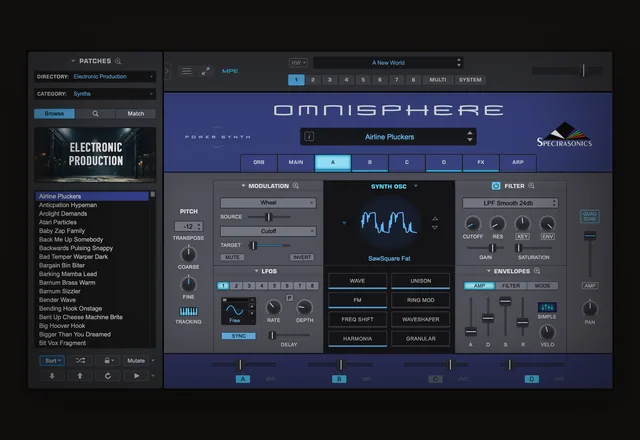Viewport: 640px width, 440px height.
Task: Toggle layer A on/off button
Action: pyautogui.click(x=243, y=379)
